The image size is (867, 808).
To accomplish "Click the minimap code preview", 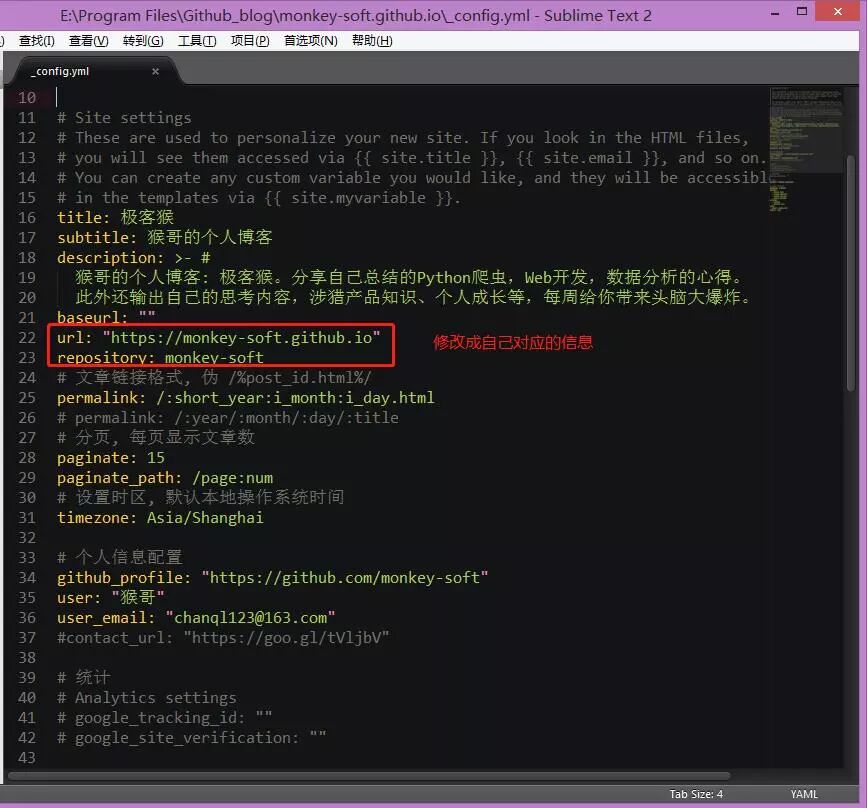I will [806, 149].
